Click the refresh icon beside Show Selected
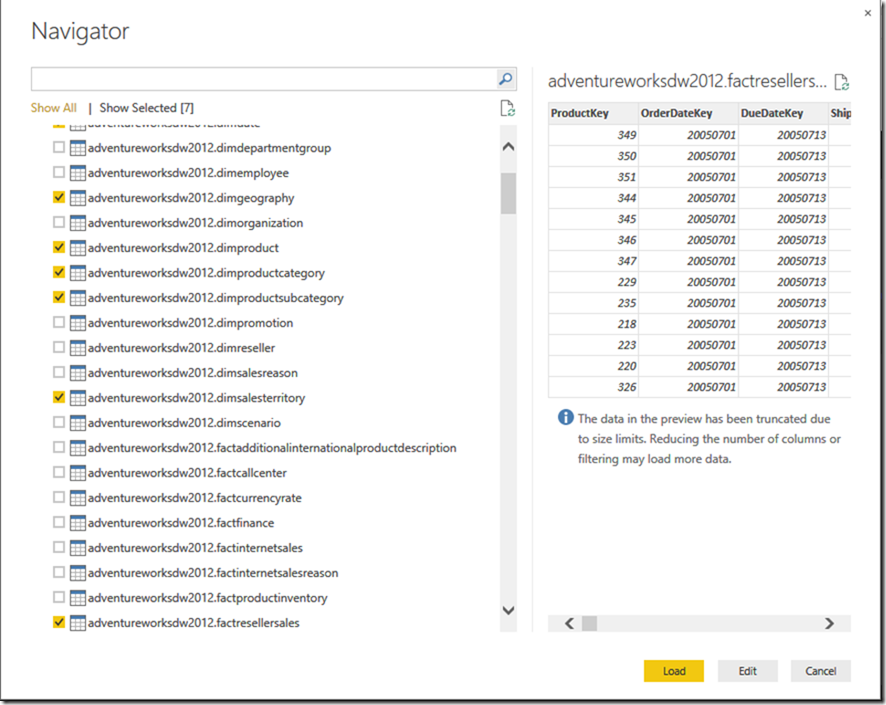This screenshot has width=886, height=705. (x=507, y=108)
